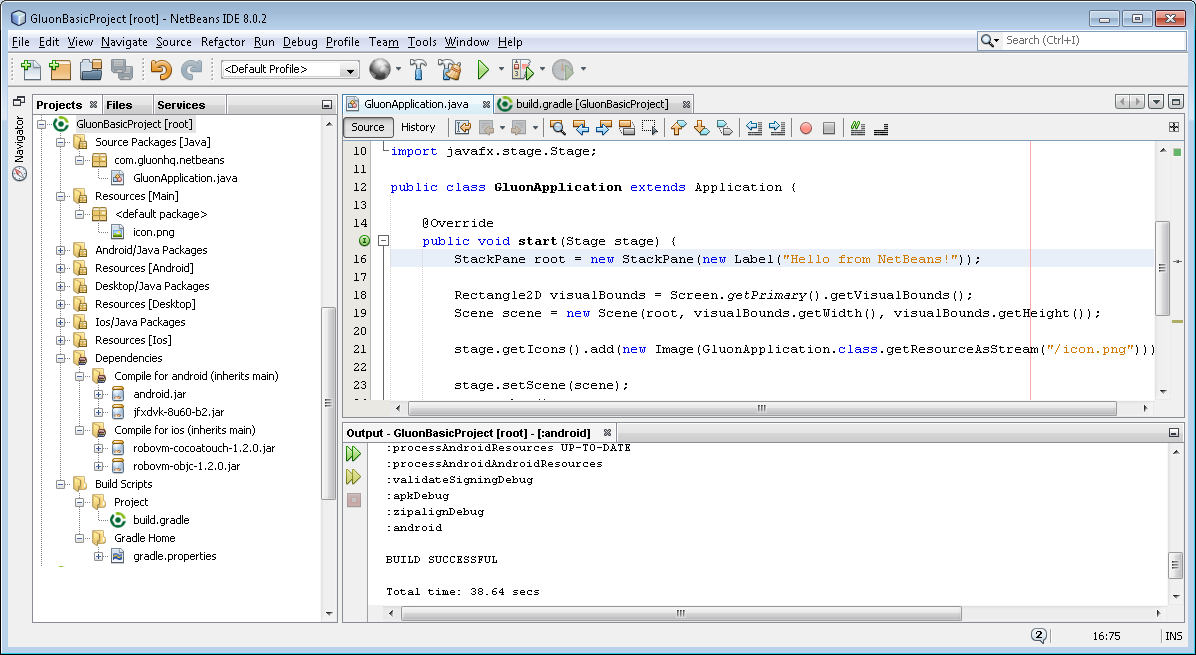Image resolution: width=1196 pixels, height=655 pixels.
Task: Minimize the Projects panel group
Action: tap(326, 104)
